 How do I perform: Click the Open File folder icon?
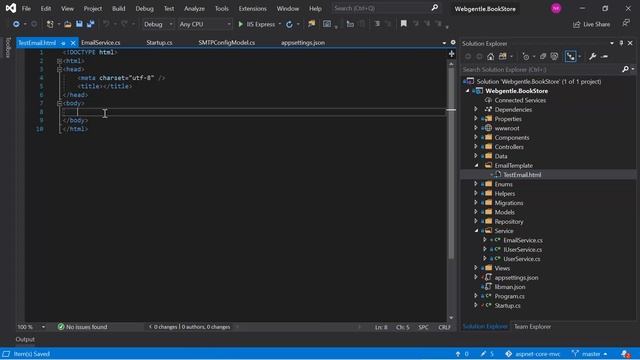coord(68,24)
